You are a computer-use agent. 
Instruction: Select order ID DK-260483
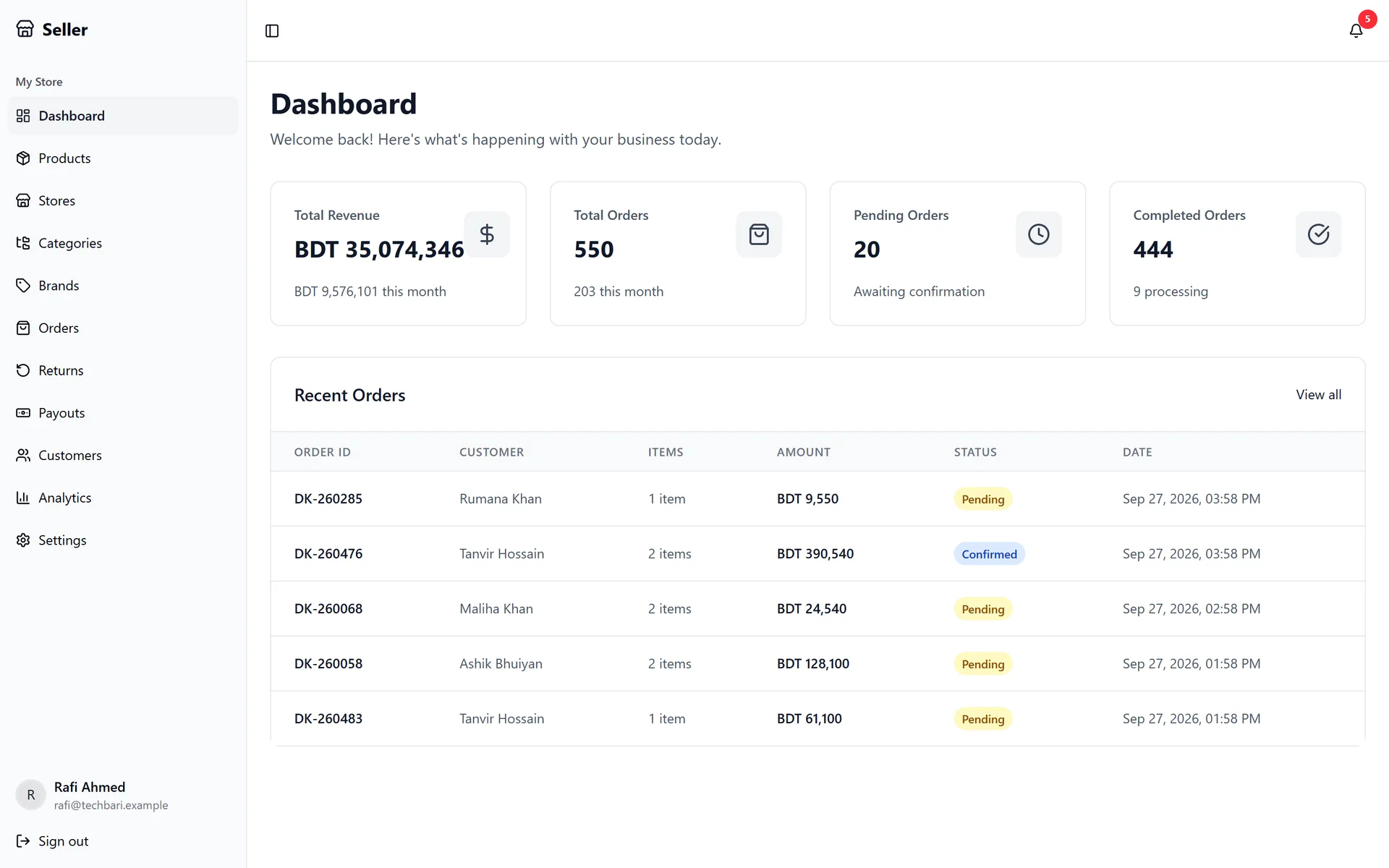328,718
